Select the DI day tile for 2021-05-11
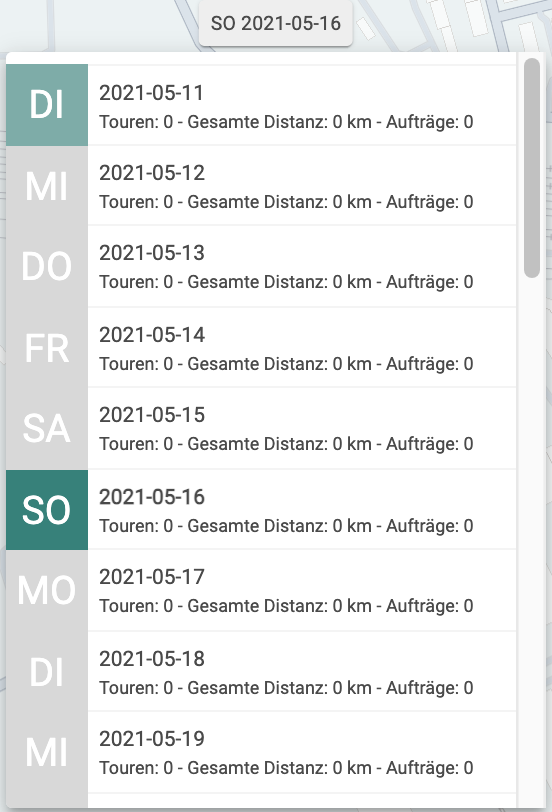552x812 pixels. (47, 105)
